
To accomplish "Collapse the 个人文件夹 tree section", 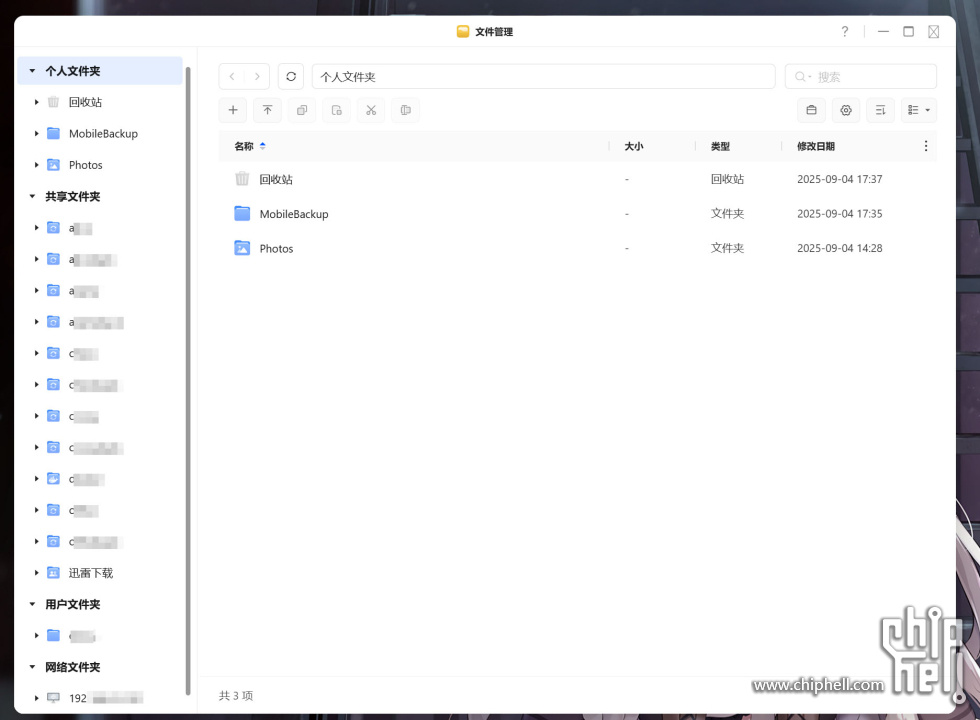I will pos(32,71).
